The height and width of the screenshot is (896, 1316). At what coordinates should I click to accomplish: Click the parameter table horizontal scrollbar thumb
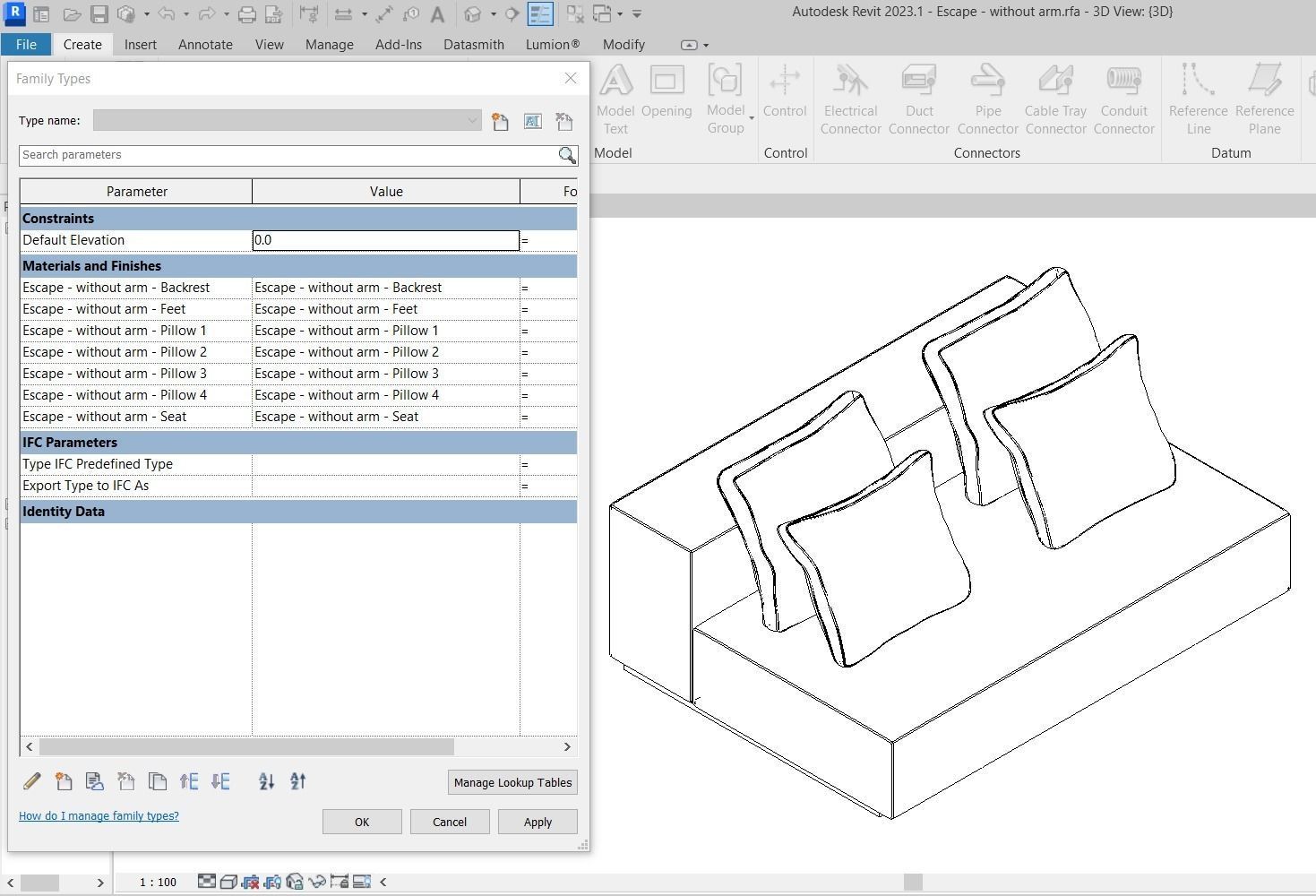click(x=246, y=746)
